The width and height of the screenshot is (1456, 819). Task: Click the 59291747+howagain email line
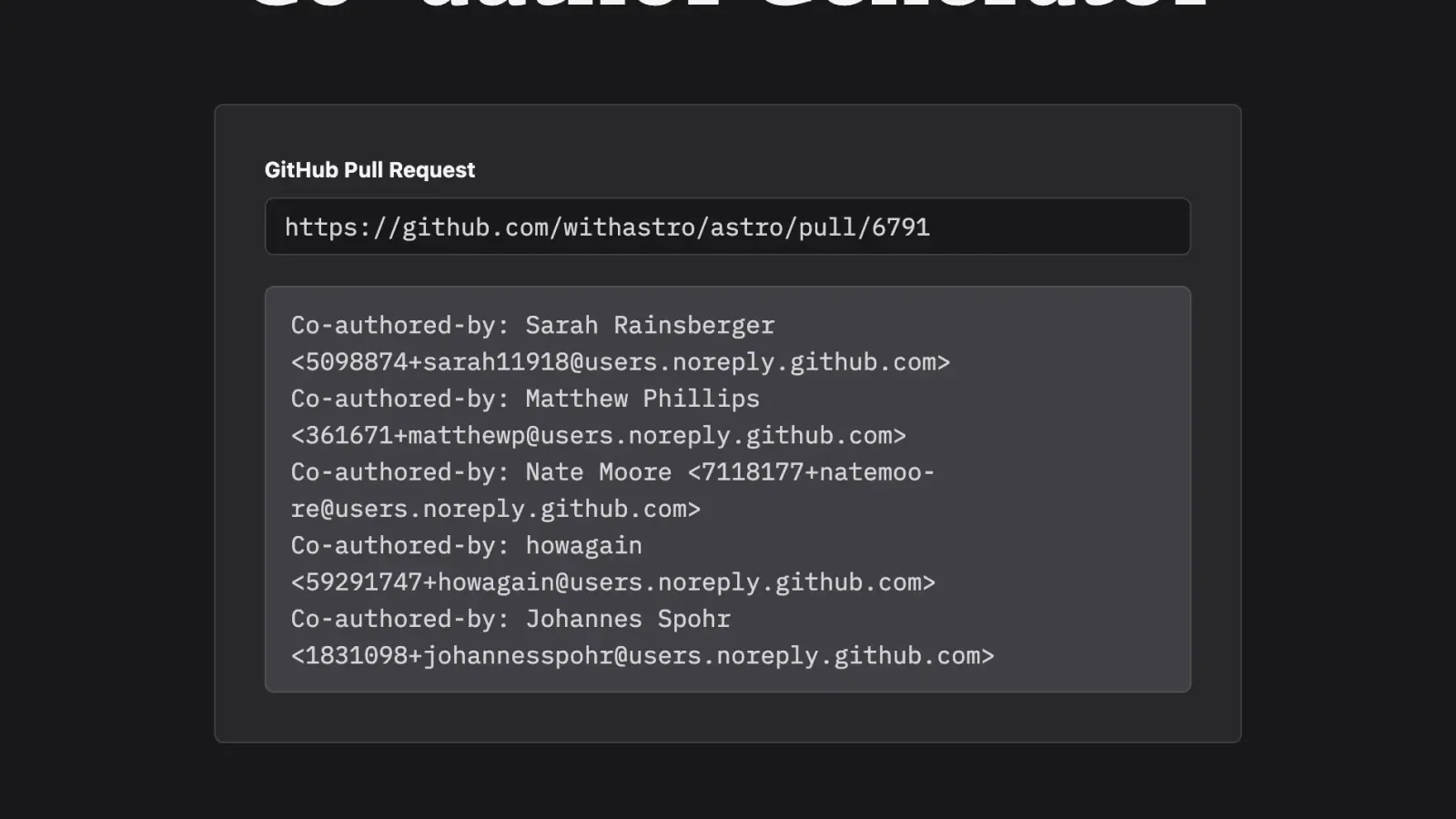click(612, 582)
